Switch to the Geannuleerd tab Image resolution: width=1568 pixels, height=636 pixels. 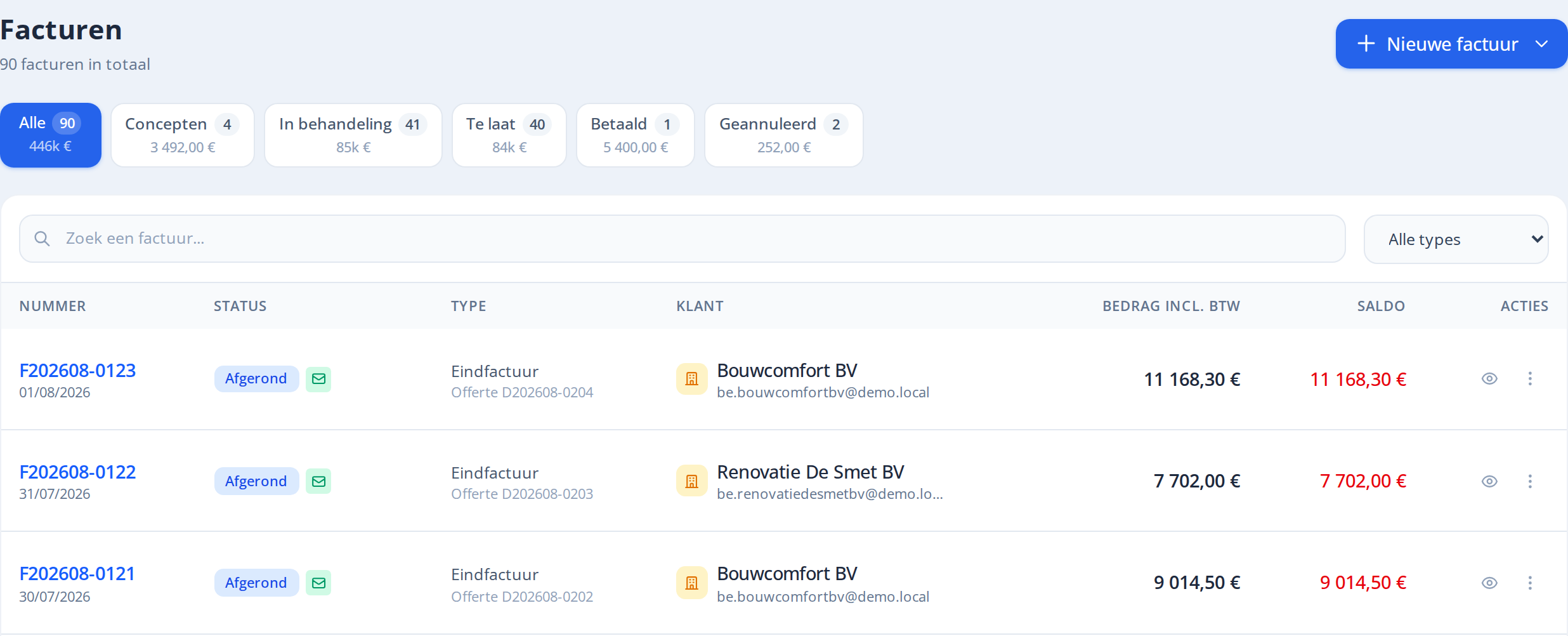[x=784, y=135]
